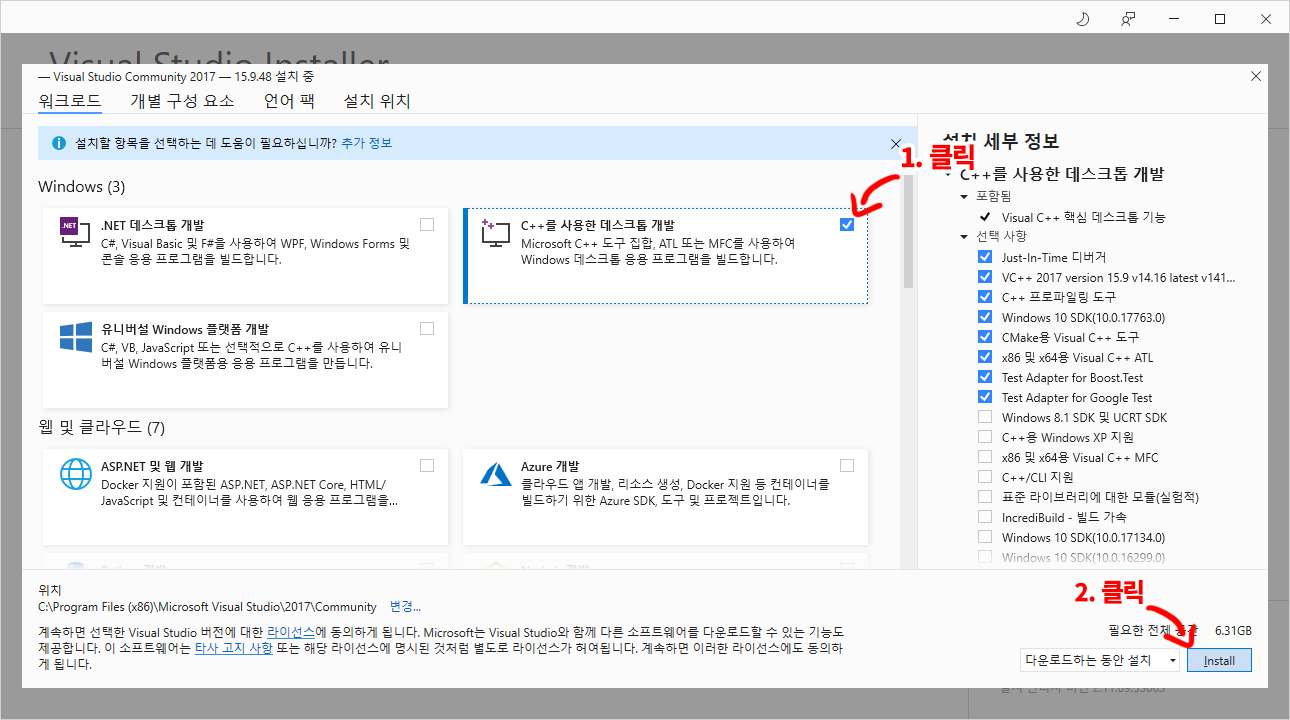Uncheck Test Adapter for Google Test
The image size is (1290, 720).
pyautogui.click(x=985, y=397)
